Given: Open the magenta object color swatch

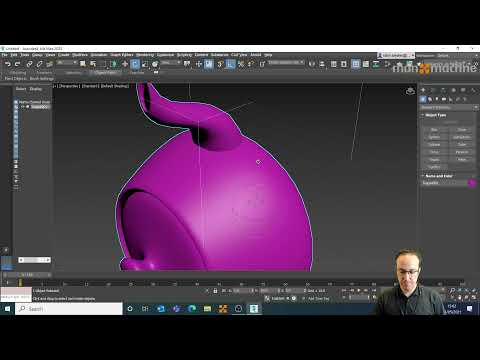Looking at the screenshot, I should coord(472,183).
